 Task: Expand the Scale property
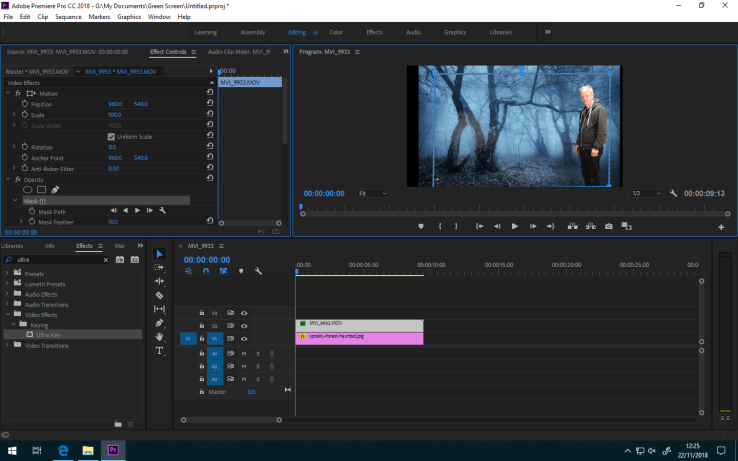tap(14, 114)
